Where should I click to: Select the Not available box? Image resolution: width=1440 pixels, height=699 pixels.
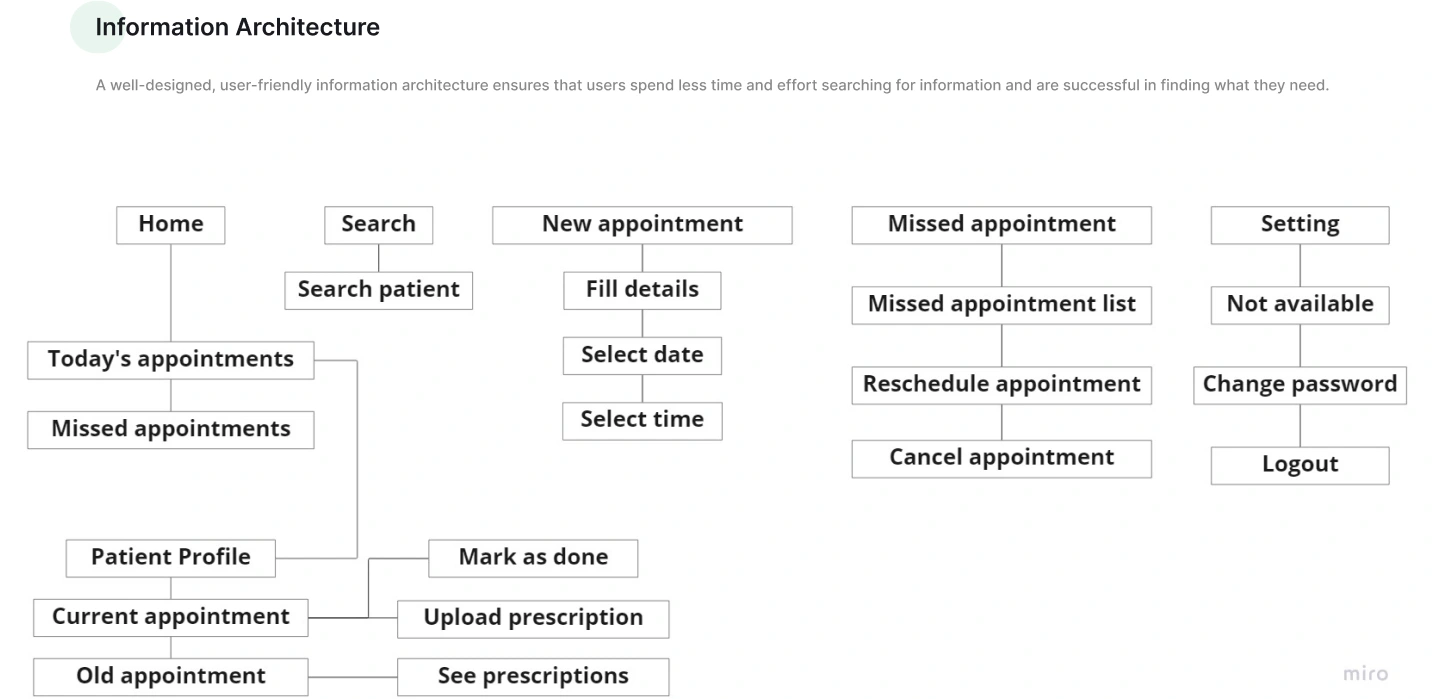(x=1299, y=304)
